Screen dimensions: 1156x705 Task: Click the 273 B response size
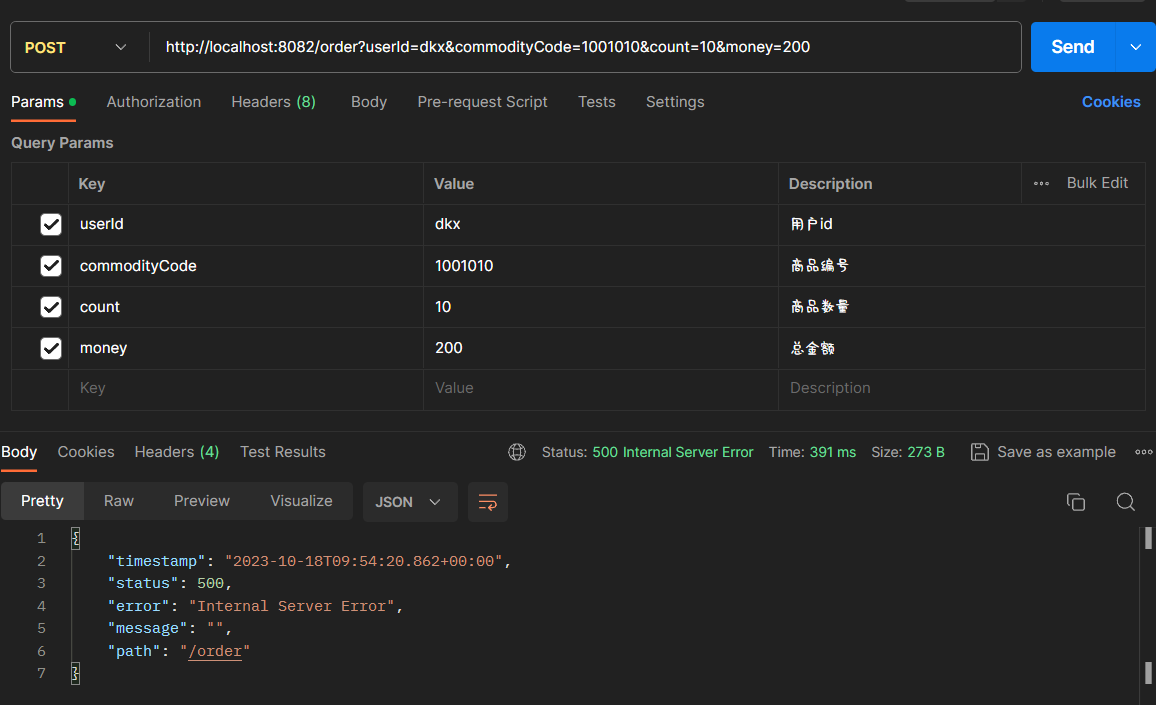(925, 452)
